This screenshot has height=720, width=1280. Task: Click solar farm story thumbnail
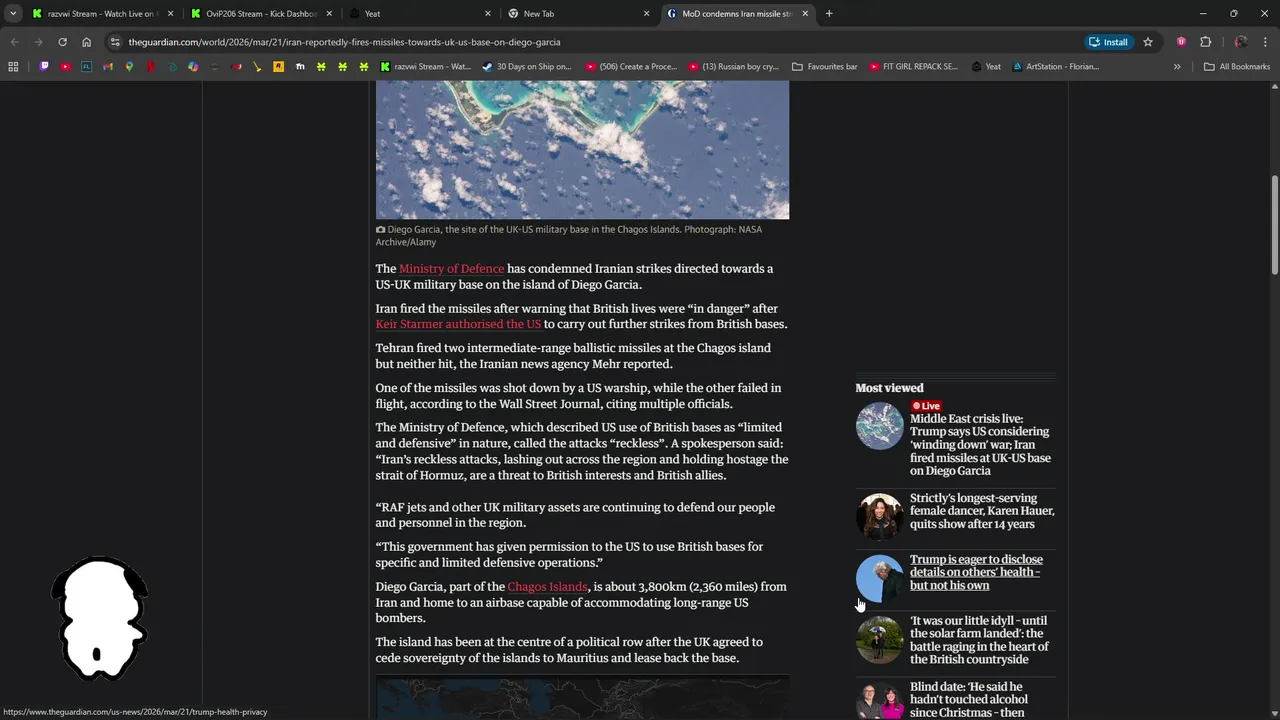pyautogui.click(x=880, y=640)
